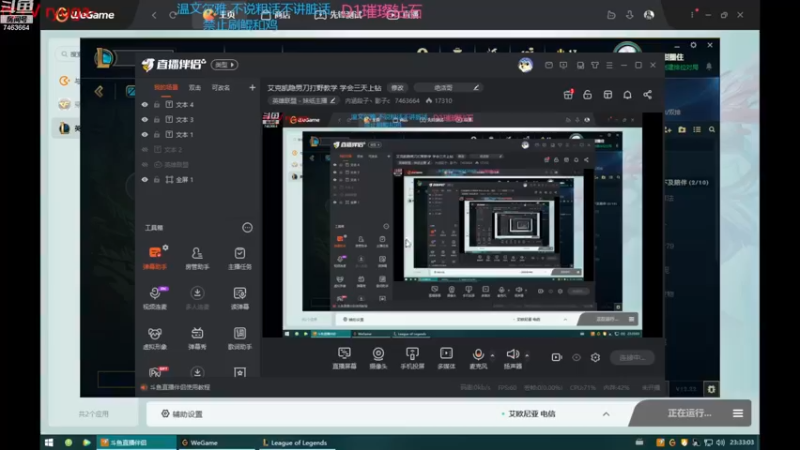This screenshot has height=450, width=800.
Task: Toggle lock on 文本 4 layer
Action: (x=157, y=105)
